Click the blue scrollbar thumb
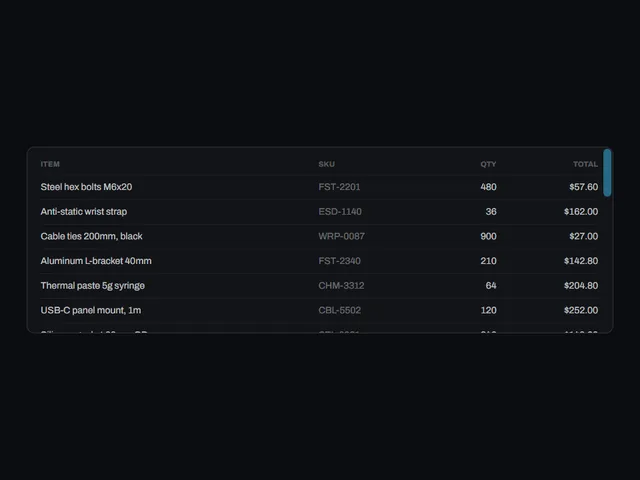This screenshot has height=480, width=640. pyautogui.click(x=607, y=173)
